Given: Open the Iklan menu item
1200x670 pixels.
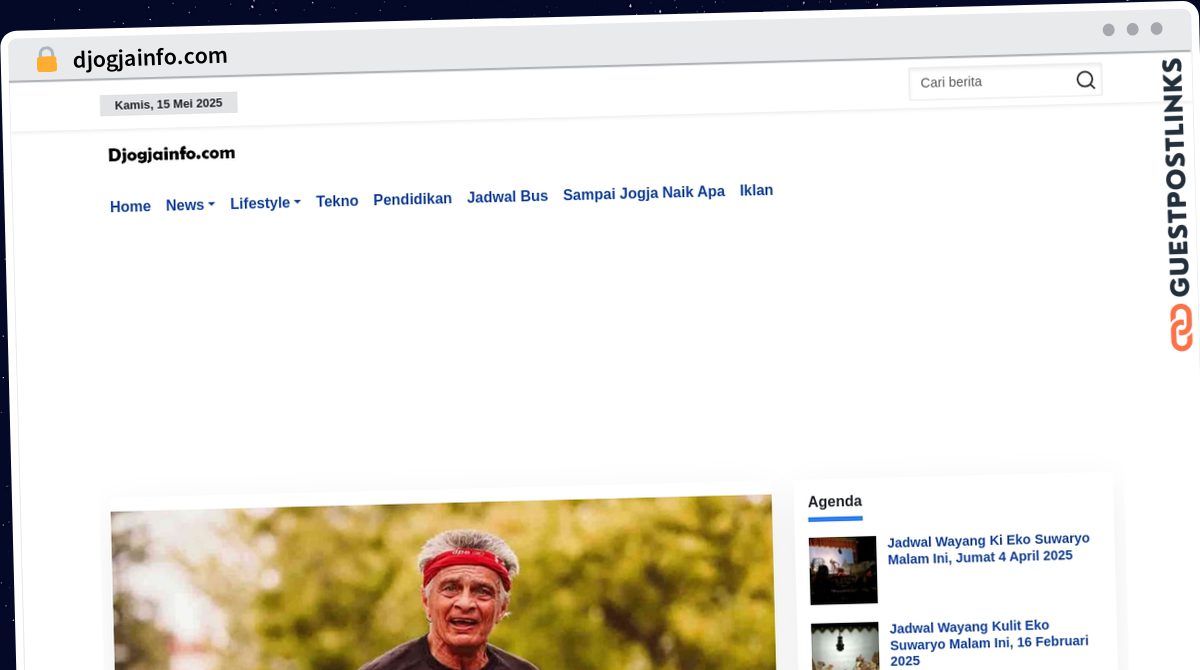Looking at the screenshot, I should click(x=756, y=190).
